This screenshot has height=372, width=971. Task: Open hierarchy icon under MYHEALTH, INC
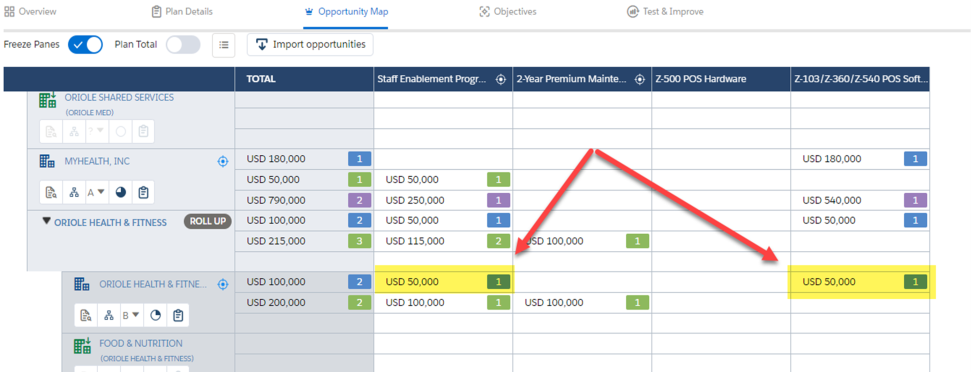point(74,192)
